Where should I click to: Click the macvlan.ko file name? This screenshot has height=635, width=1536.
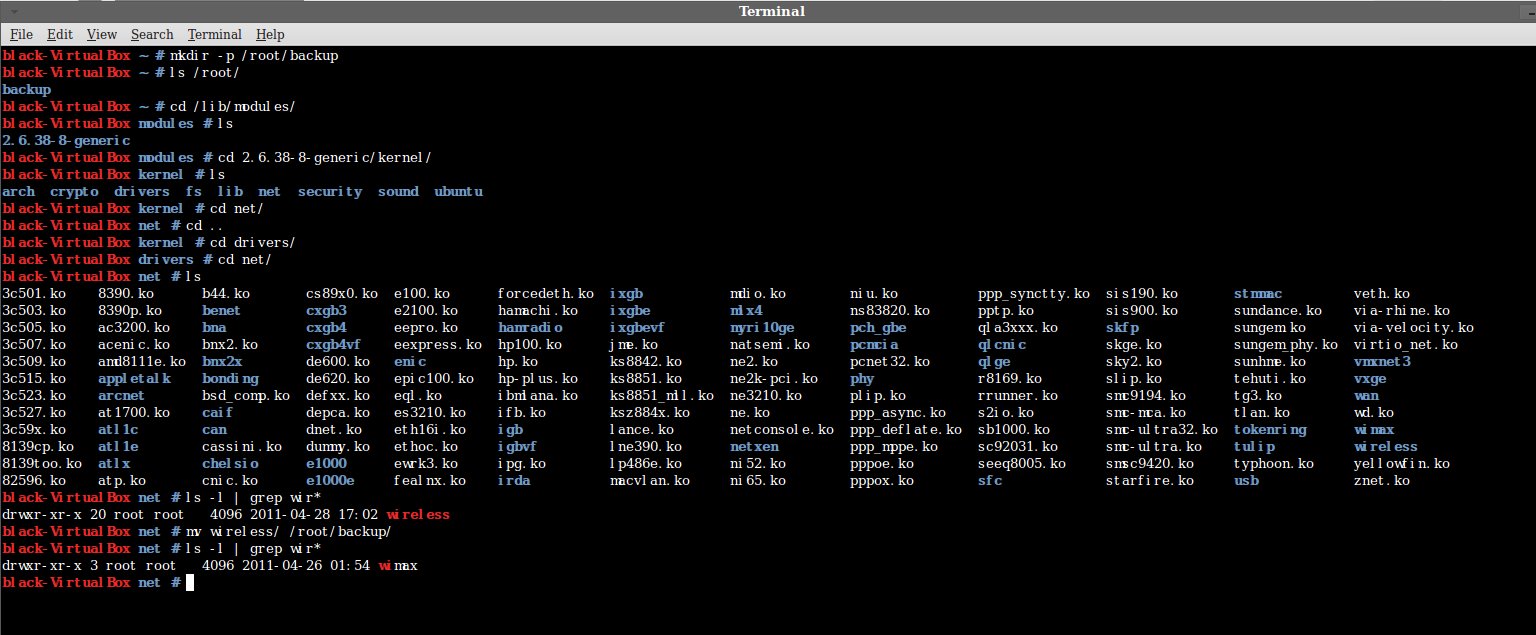tap(650, 480)
